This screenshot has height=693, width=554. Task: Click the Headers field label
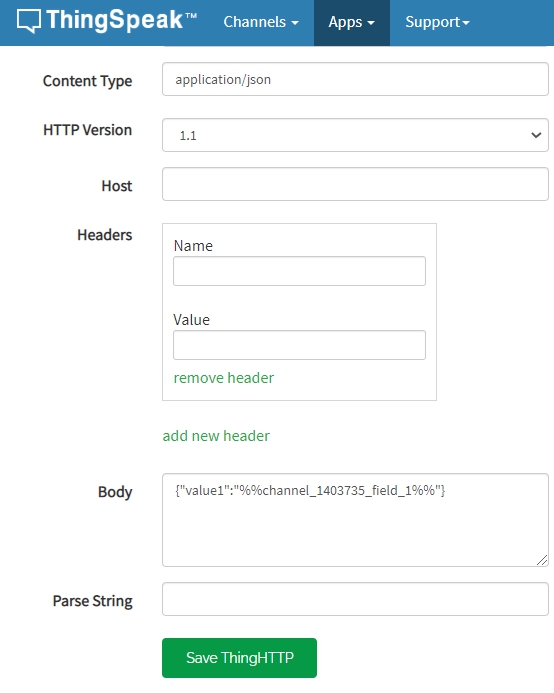(x=104, y=235)
